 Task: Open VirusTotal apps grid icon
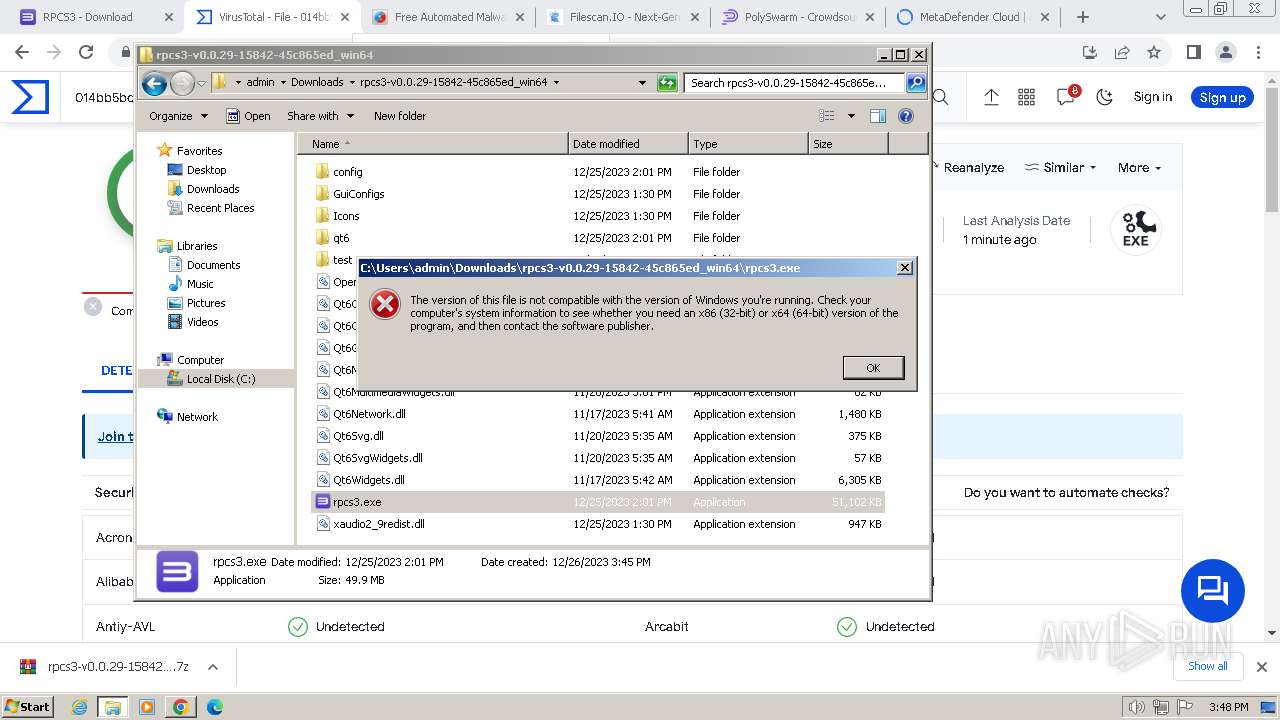pos(1026,97)
